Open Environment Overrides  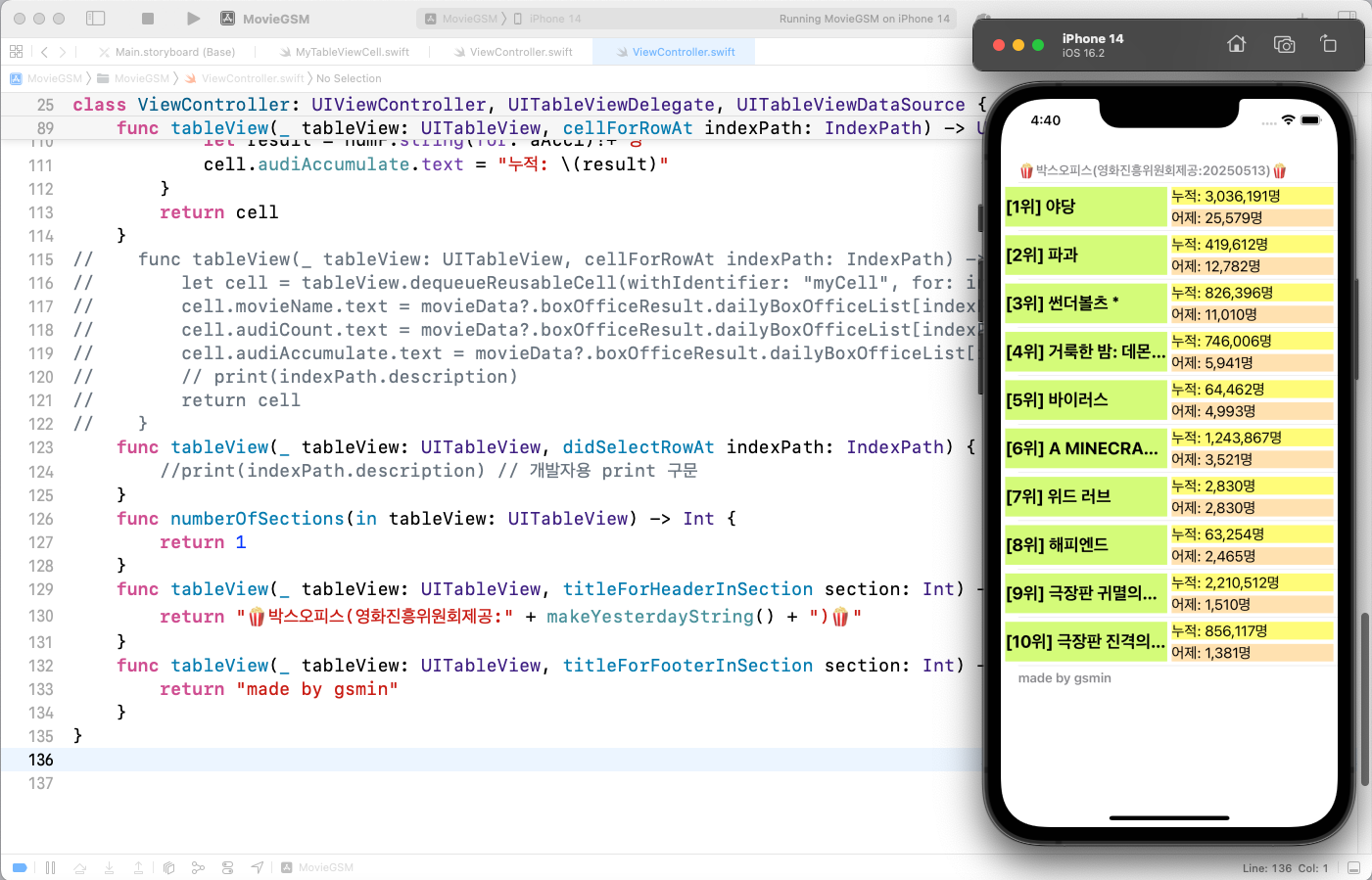[227, 867]
